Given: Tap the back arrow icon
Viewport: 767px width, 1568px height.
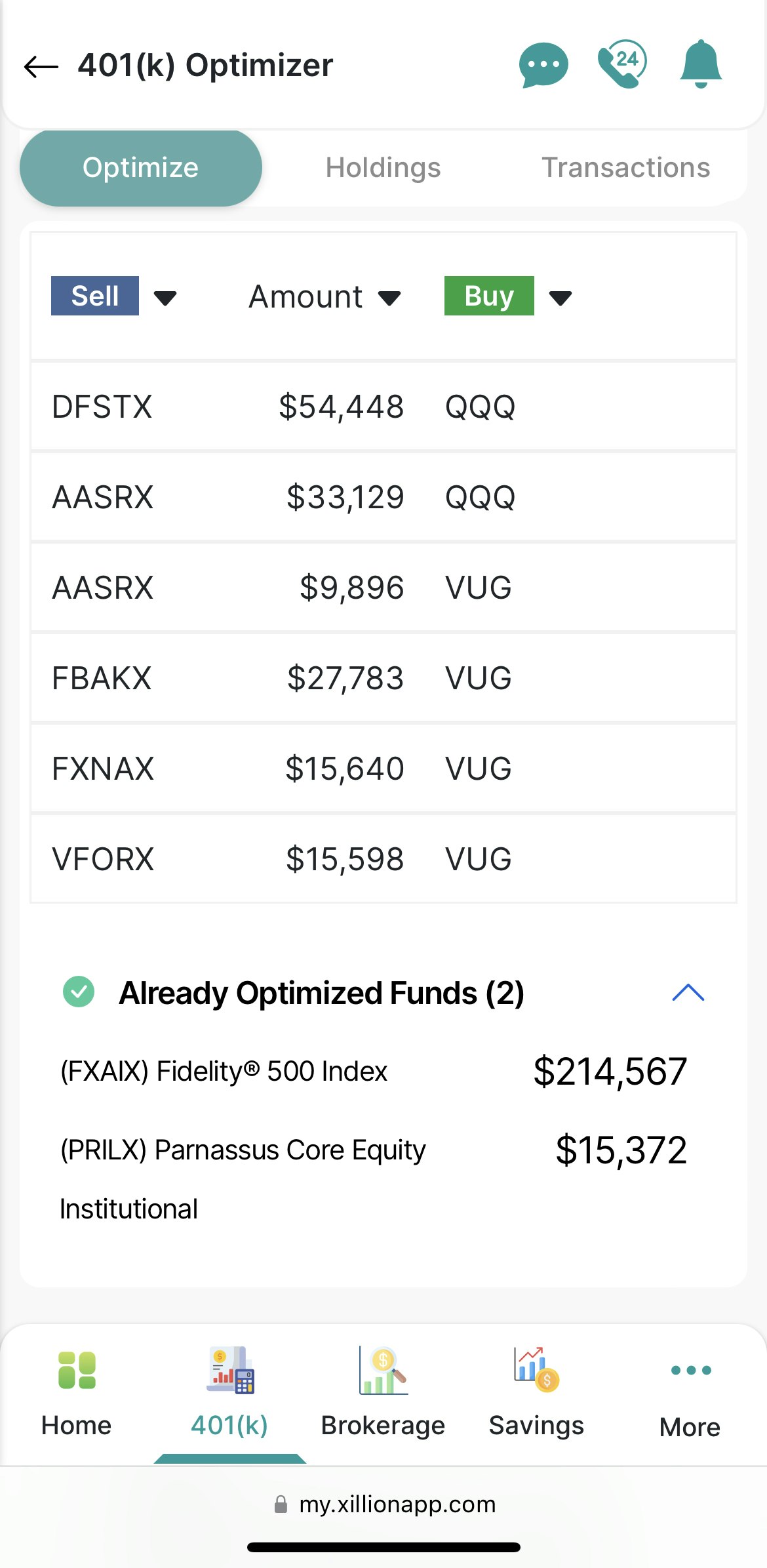Looking at the screenshot, I should (41, 66).
